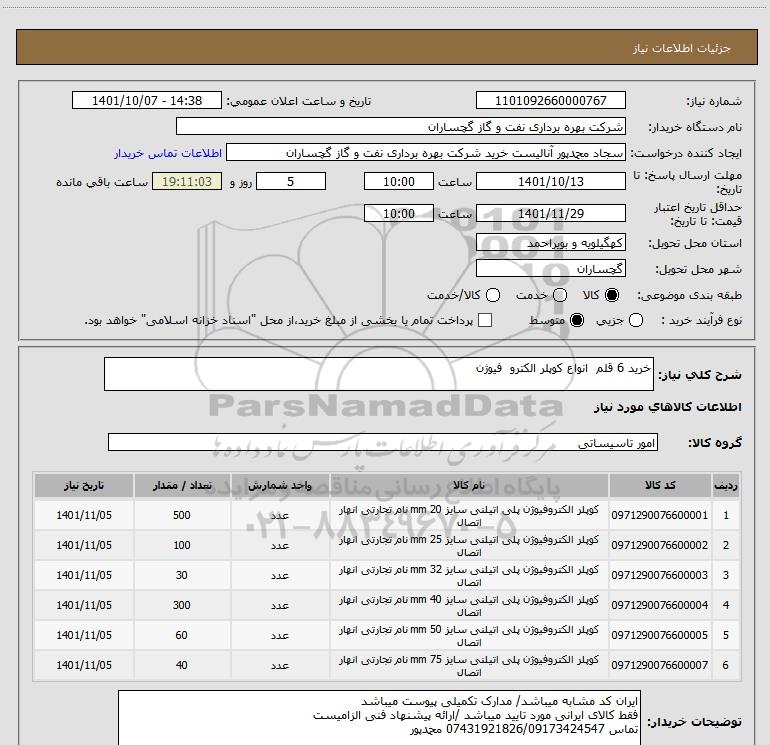Click item code 0971290076600003
The height and width of the screenshot is (745, 770).
[x=660, y=575]
